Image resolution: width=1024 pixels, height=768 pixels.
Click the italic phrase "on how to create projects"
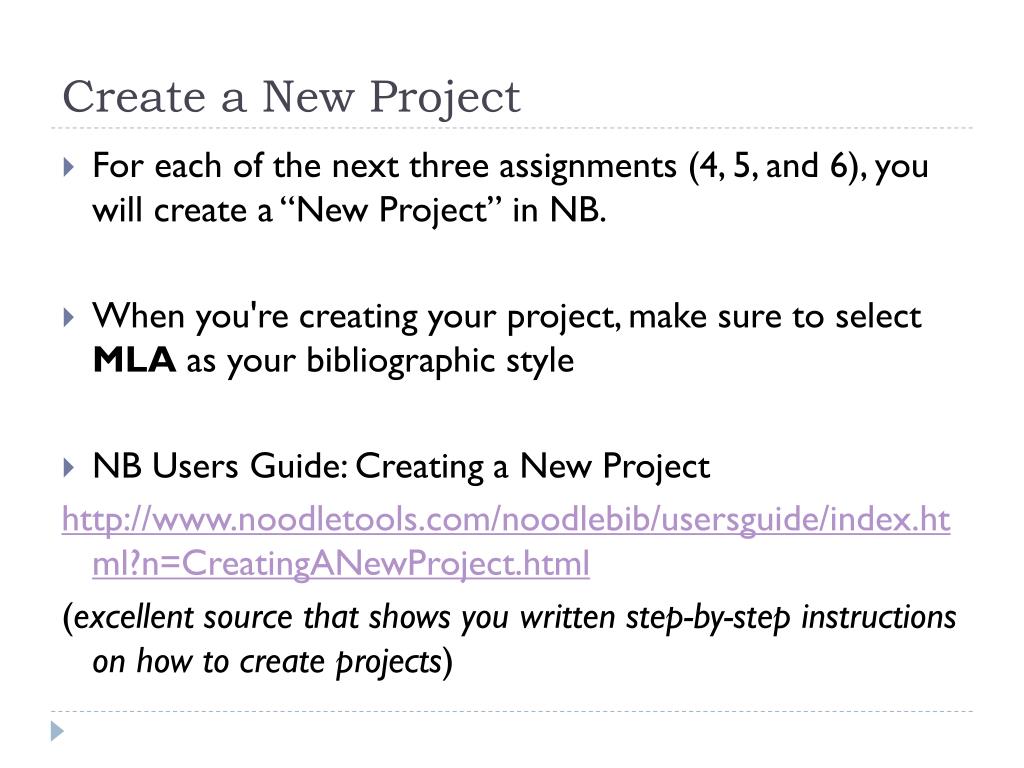267,662
